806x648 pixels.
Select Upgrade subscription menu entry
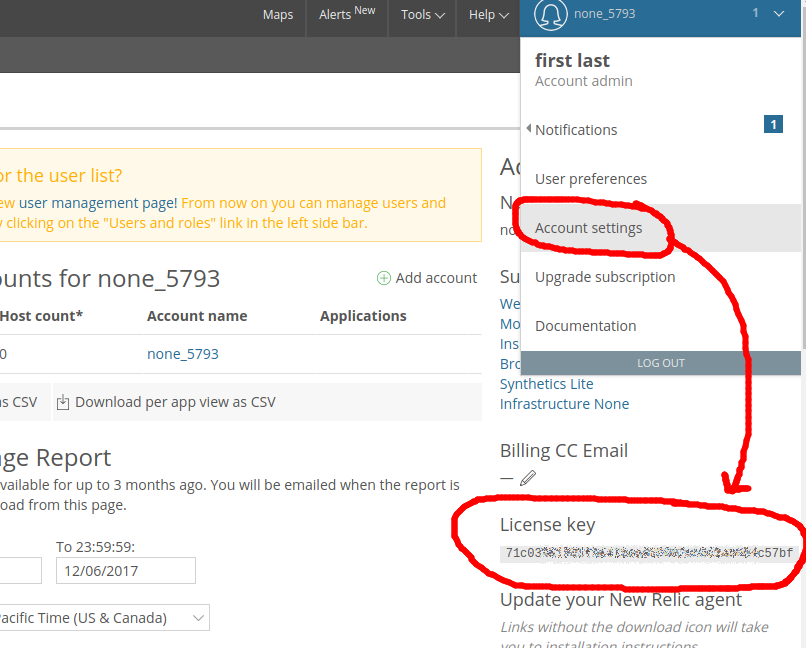coord(605,277)
